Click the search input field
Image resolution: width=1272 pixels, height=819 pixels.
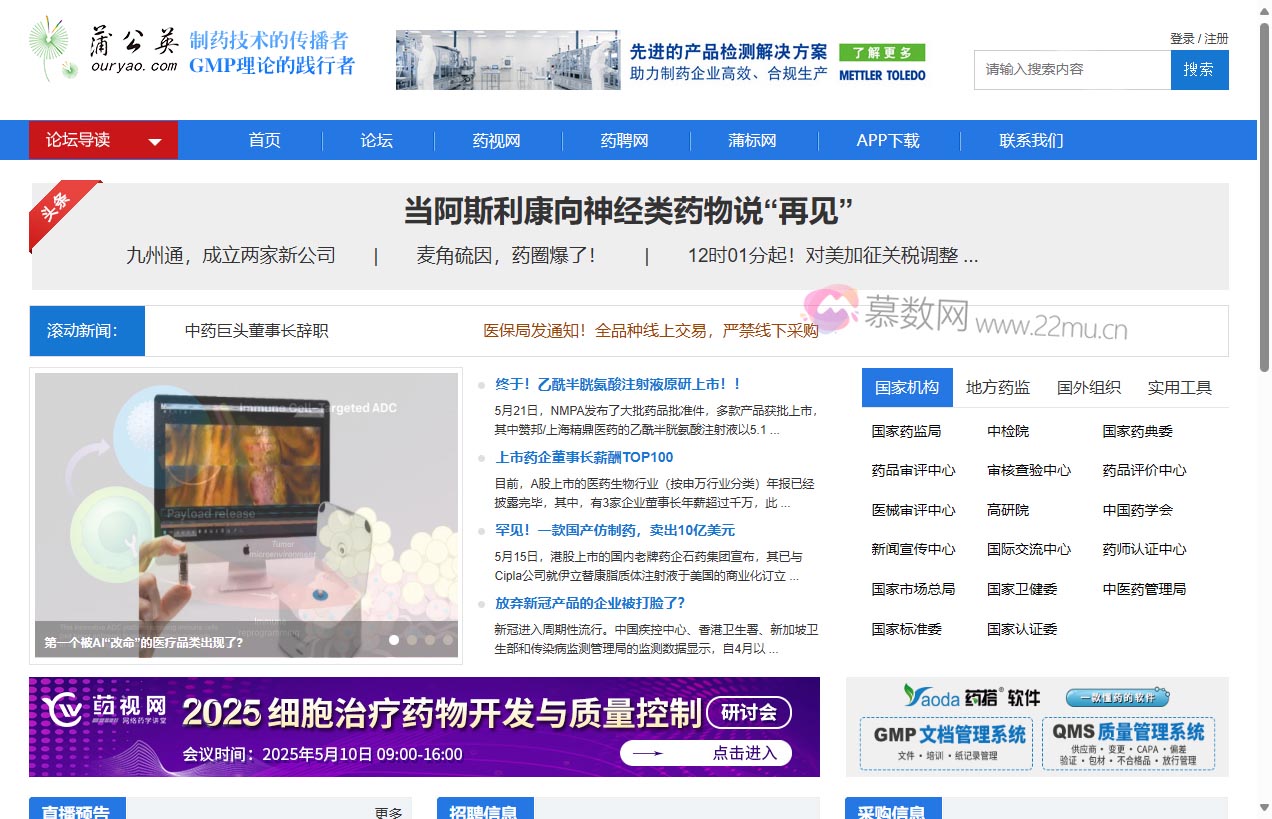tap(1072, 70)
